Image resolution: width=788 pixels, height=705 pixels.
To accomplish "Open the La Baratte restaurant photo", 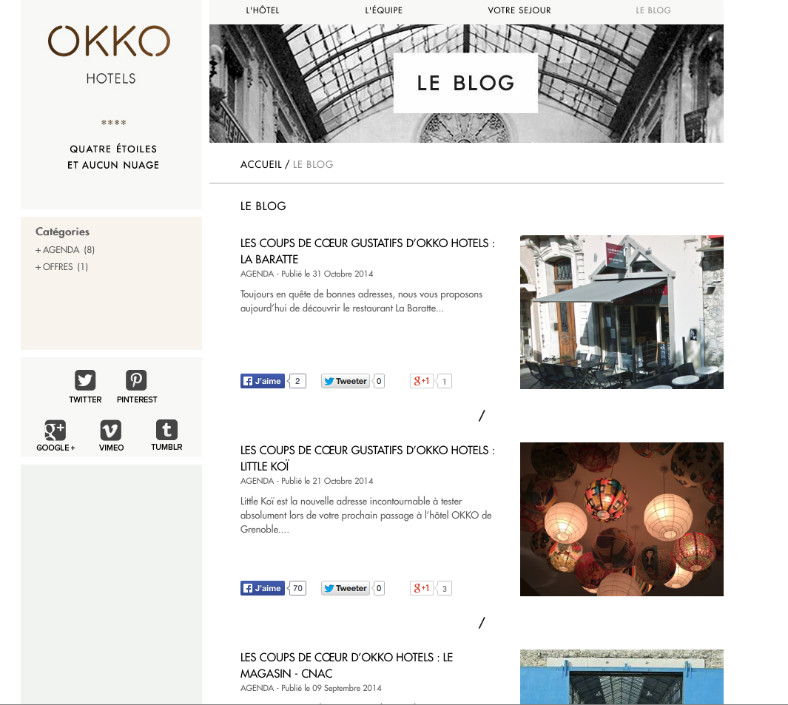I will [622, 312].
